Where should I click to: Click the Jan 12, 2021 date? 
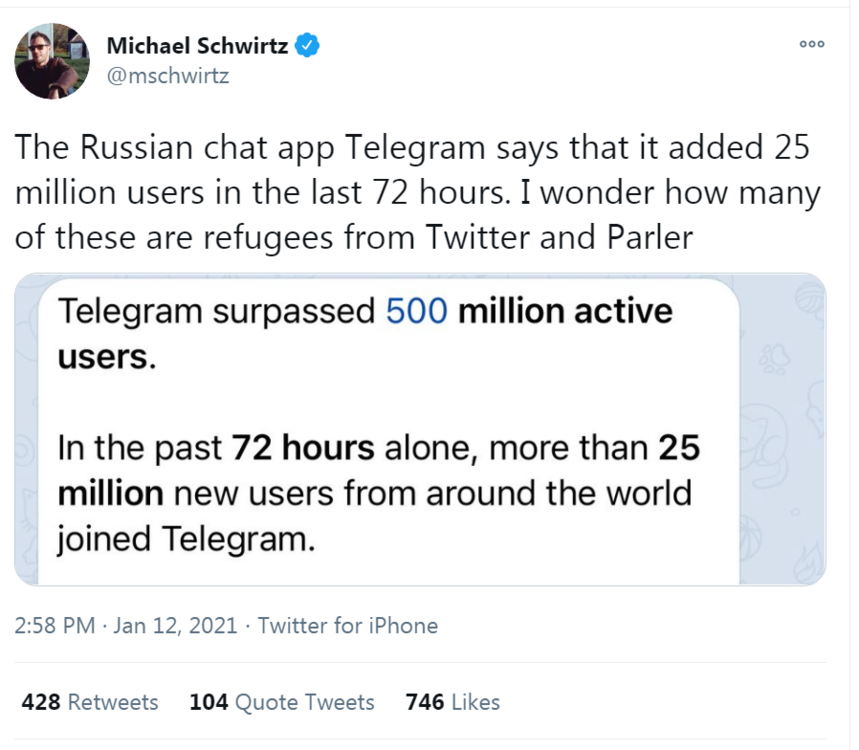(x=175, y=626)
